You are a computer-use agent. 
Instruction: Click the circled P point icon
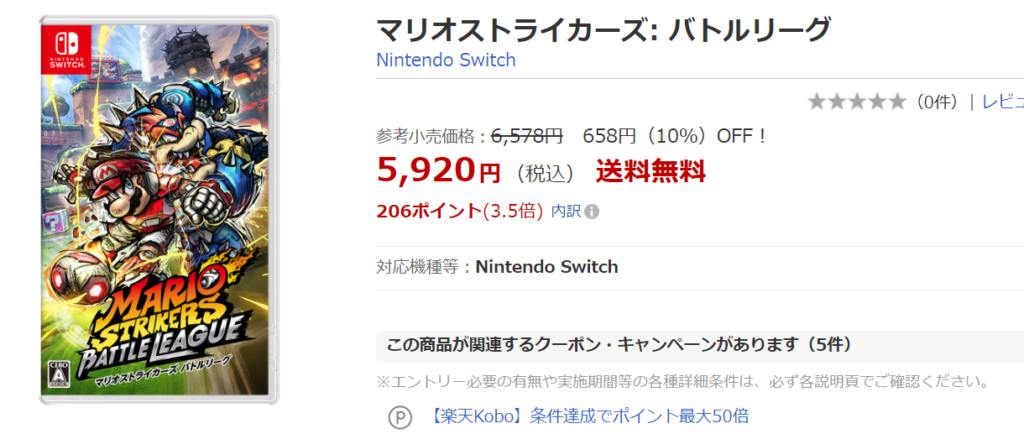coord(400,417)
